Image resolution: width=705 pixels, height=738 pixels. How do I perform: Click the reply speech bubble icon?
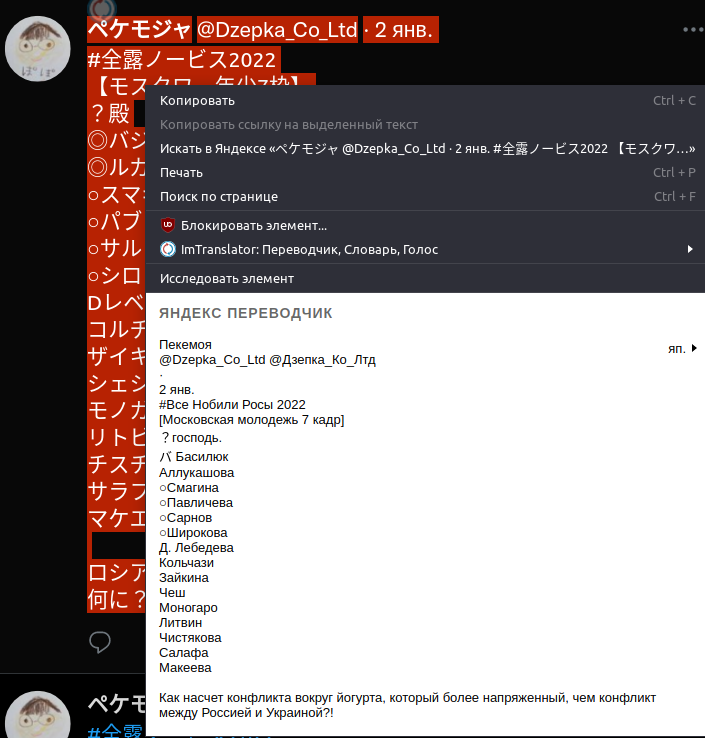[x=100, y=642]
